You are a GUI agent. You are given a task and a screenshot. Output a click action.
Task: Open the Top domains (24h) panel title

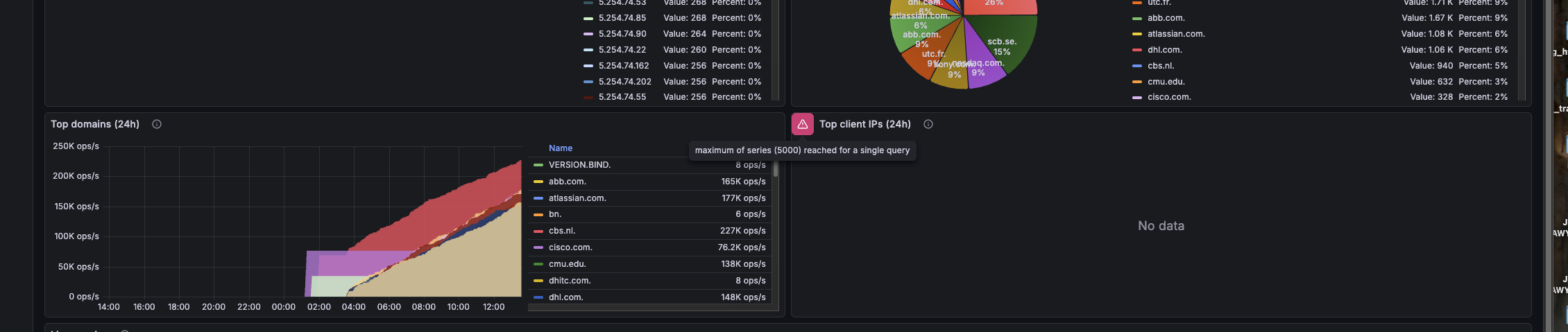point(95,124)
